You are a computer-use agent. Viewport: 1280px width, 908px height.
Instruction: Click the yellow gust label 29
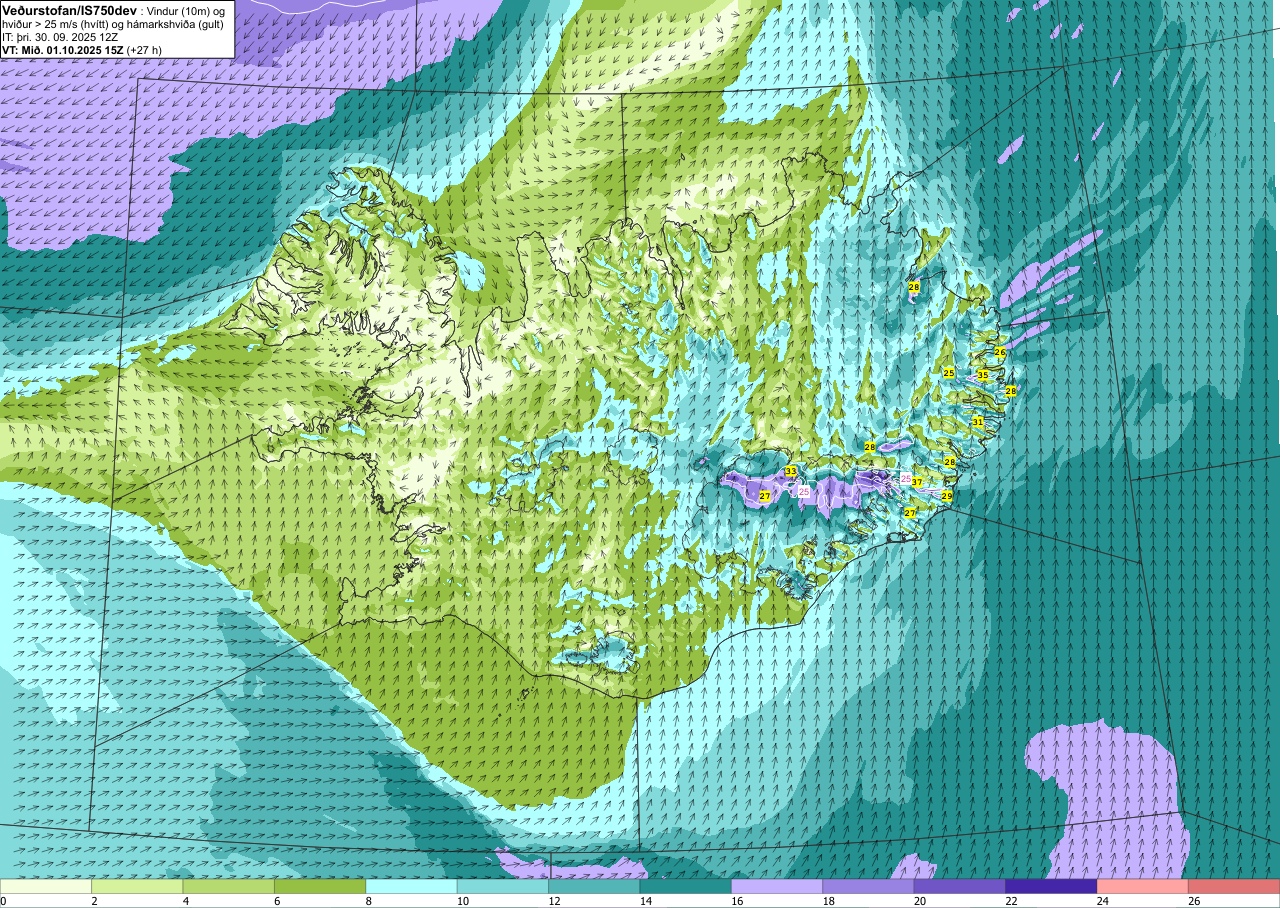[947, 496]
